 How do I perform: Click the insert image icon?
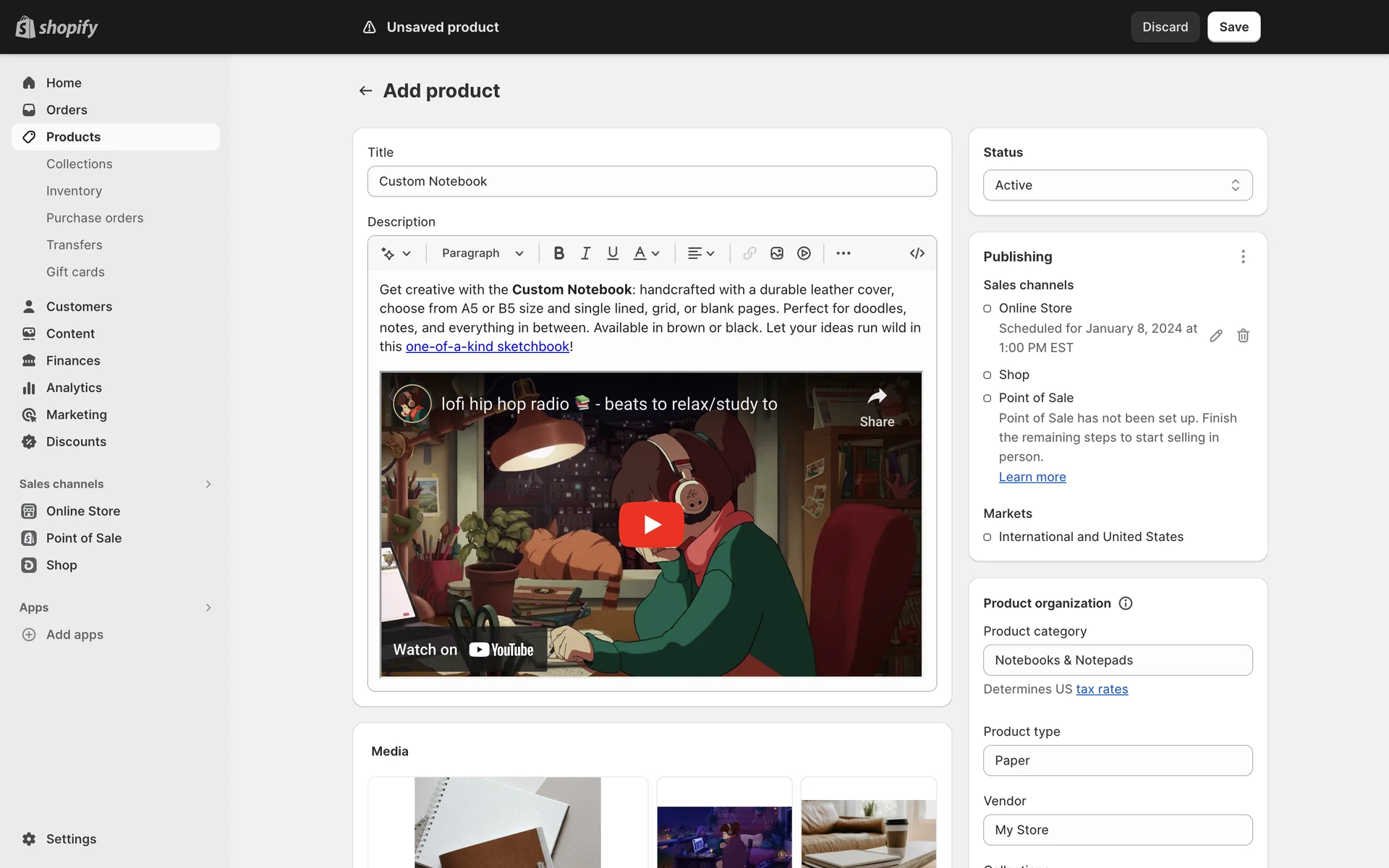(777, 253)
